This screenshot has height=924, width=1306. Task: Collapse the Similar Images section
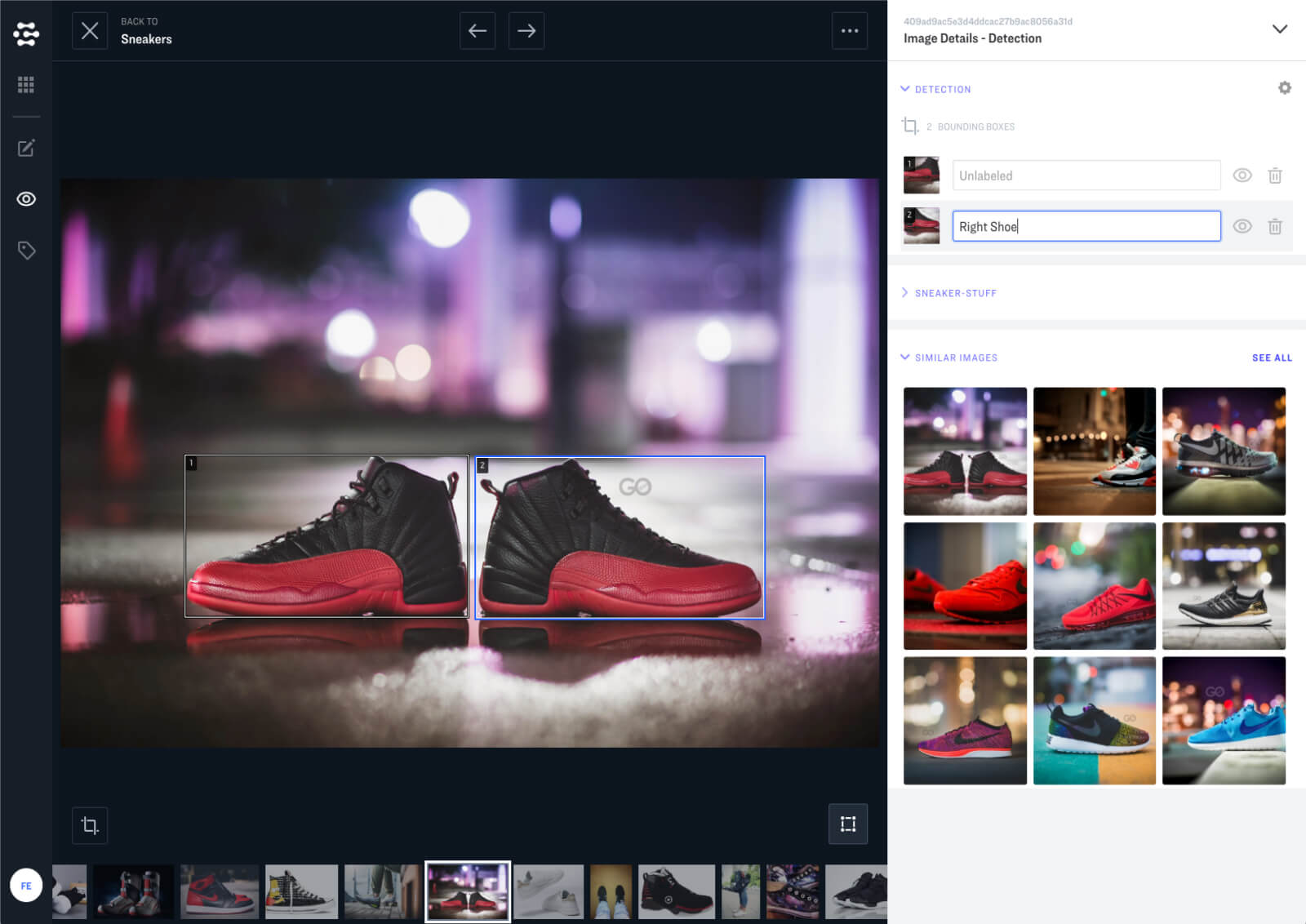pyautogui.click(x=905, y=358)
